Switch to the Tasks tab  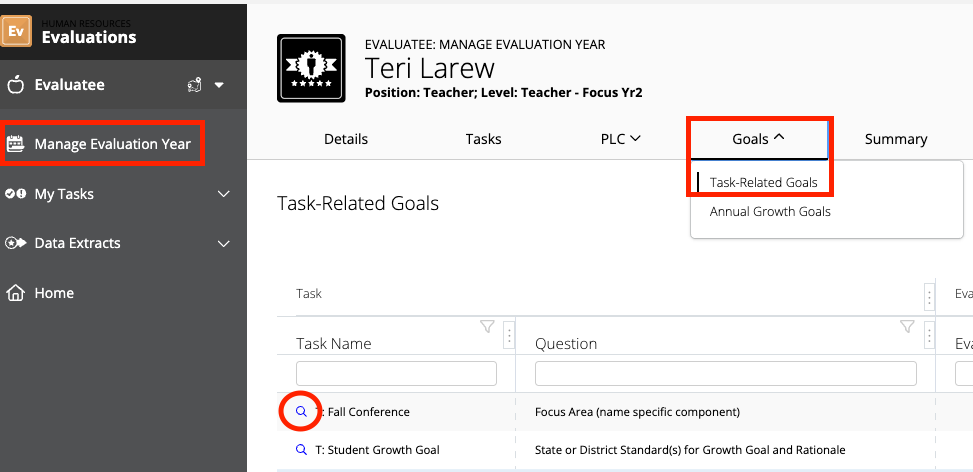tap(484, 139)
